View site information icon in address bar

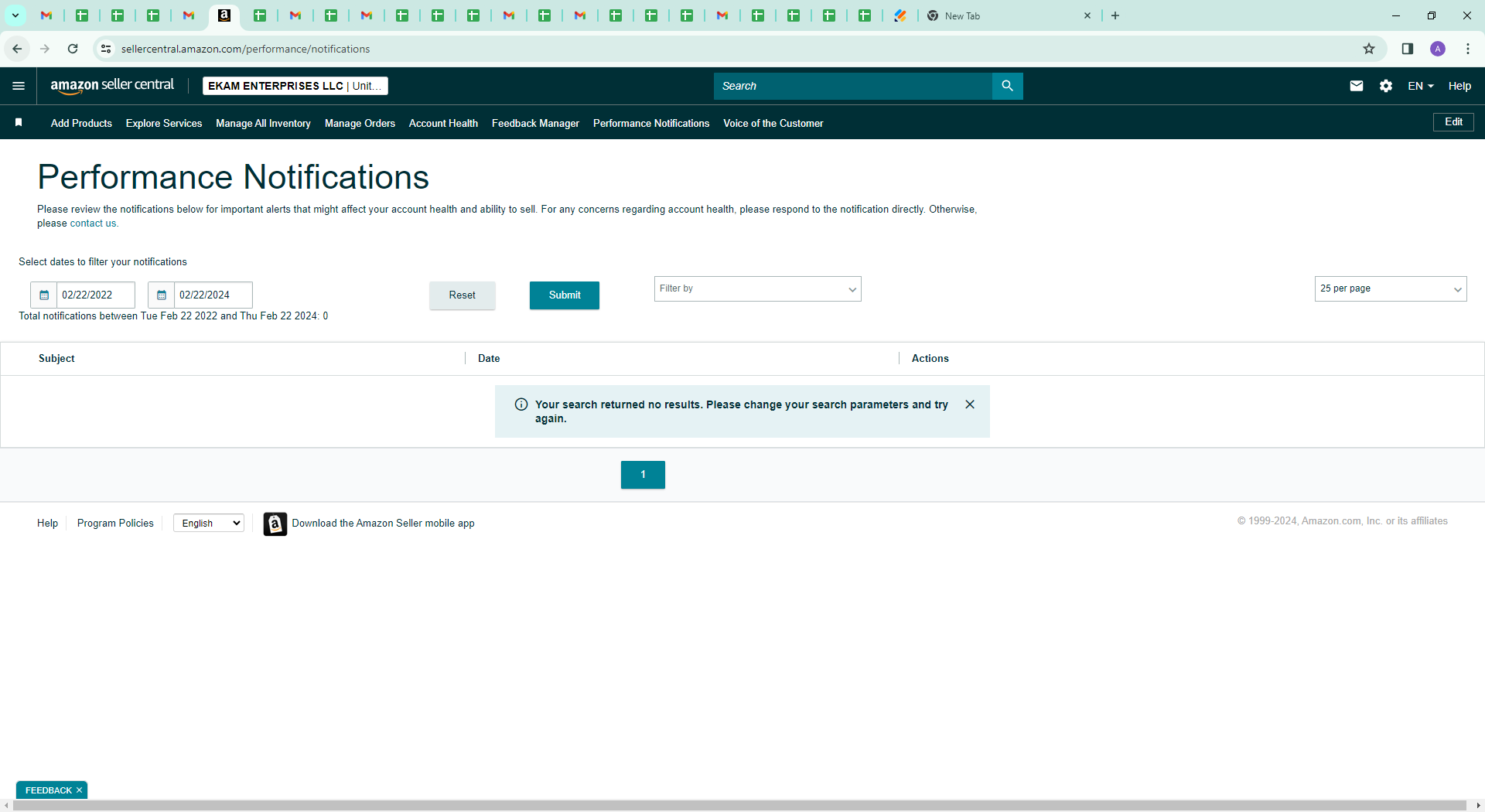click(106, 49)
